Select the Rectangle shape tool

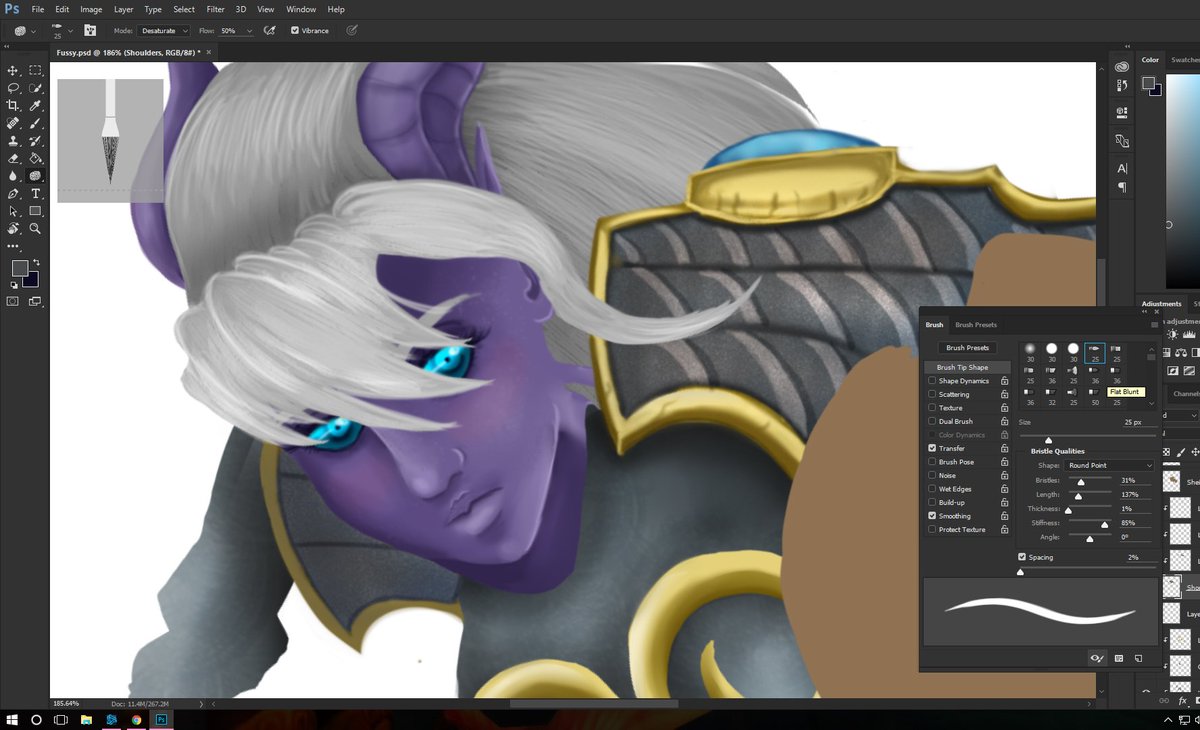click(35, 211)
